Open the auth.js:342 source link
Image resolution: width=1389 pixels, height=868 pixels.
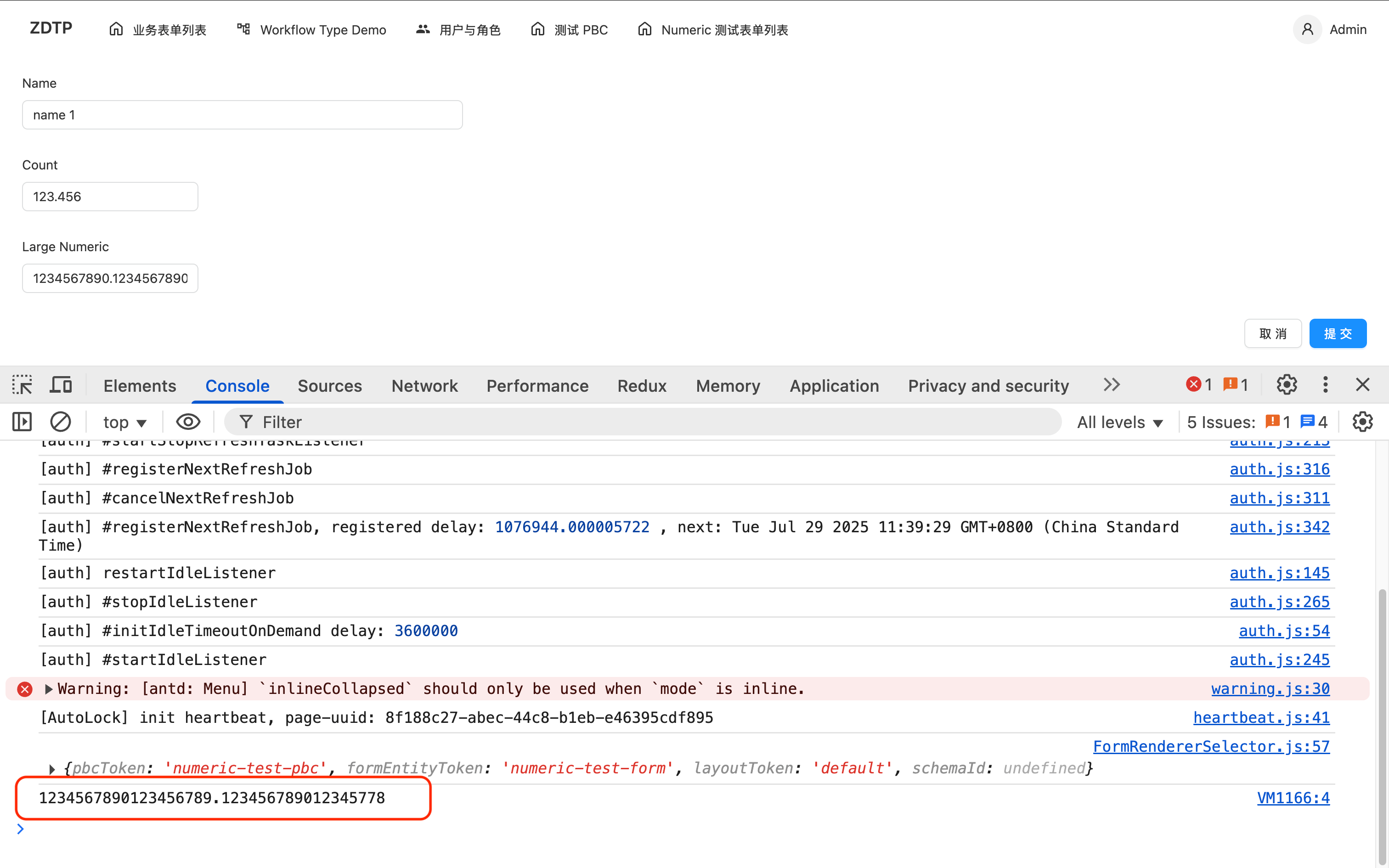(1279, 527)
